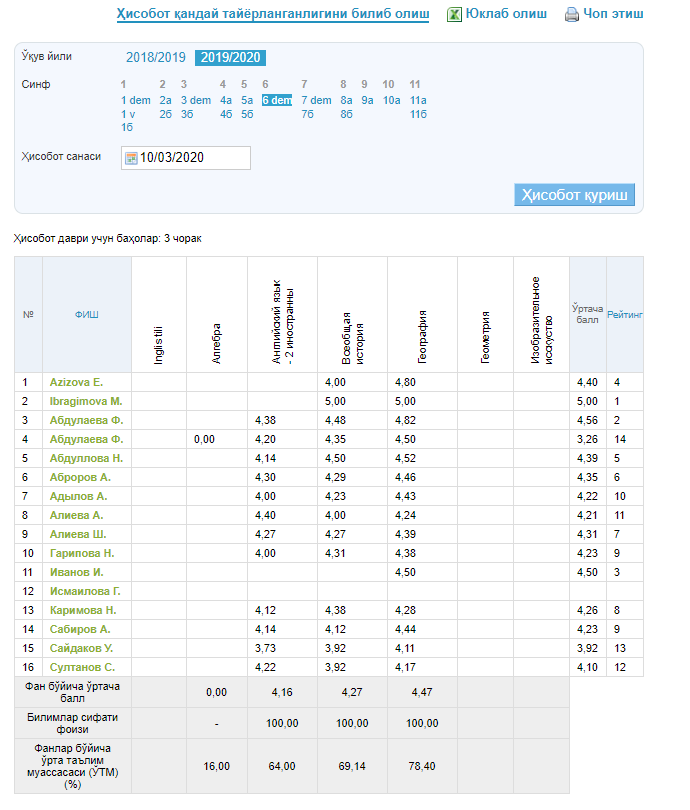Open the report preparation info link
Viewport: 690px width, 810px height.
272,14
